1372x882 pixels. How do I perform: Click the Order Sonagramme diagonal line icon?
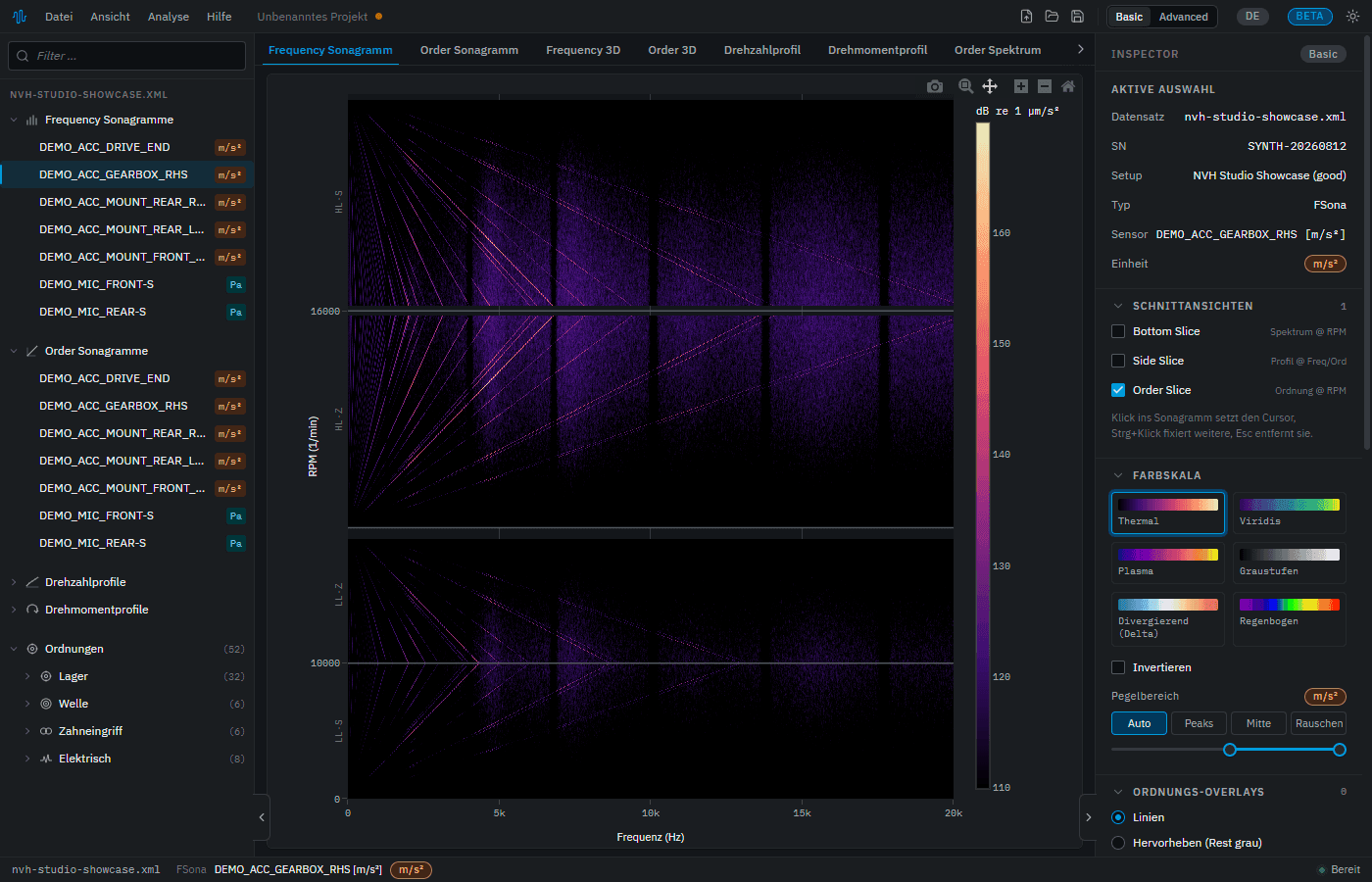pyautogui.click(x=32, y=351)
